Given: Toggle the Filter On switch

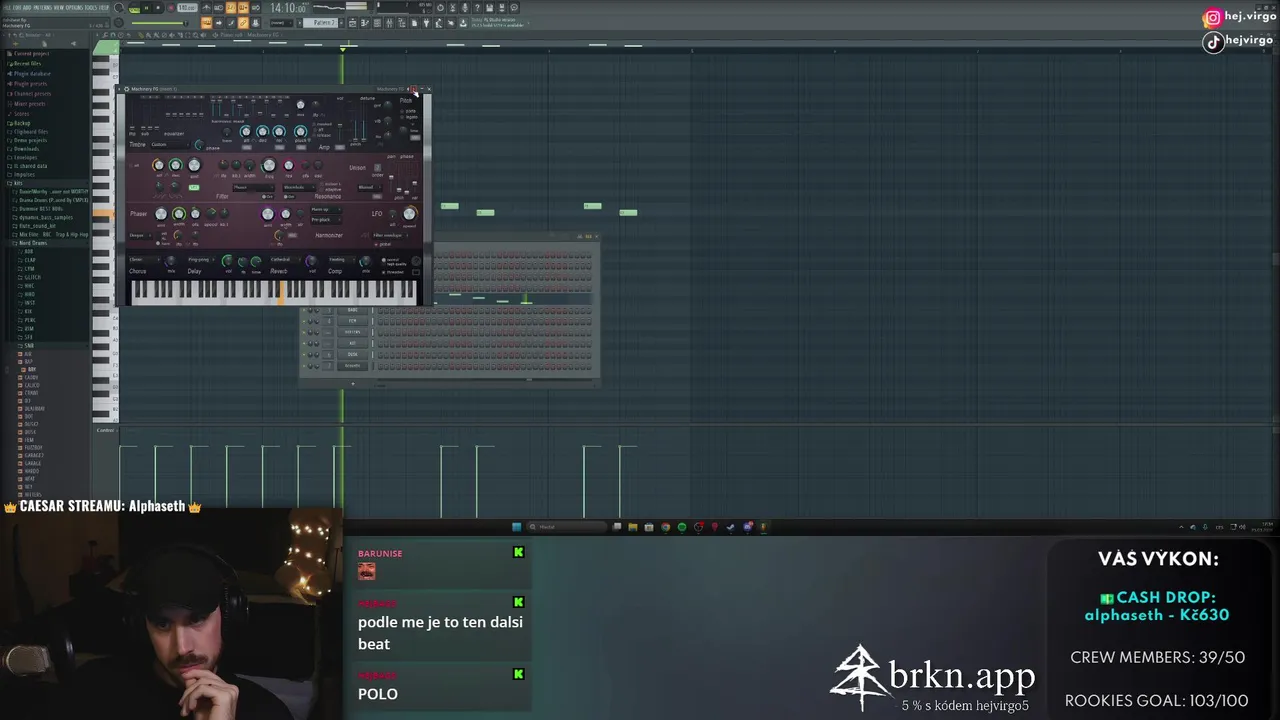Looking at the screenshot, I should [x=268, y=197].
